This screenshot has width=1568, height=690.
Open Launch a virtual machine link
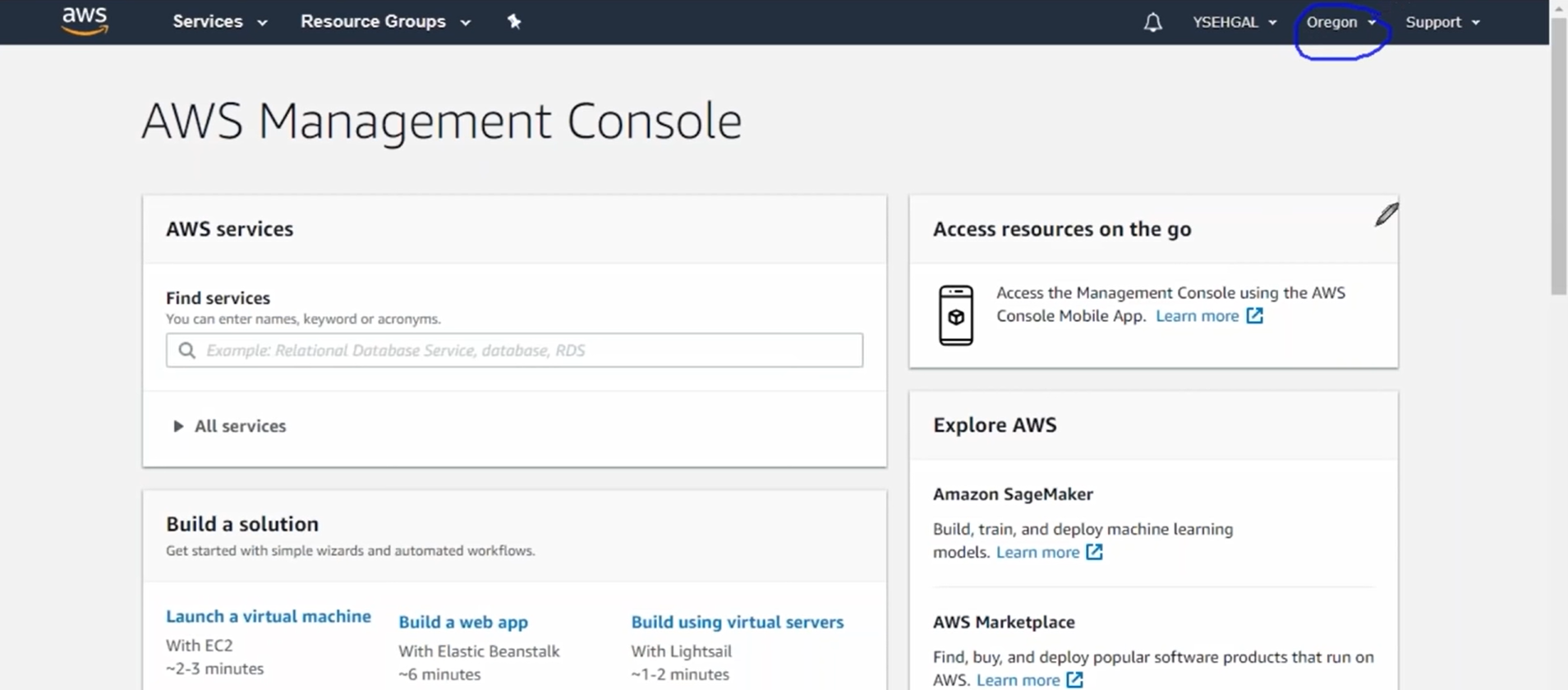click(x=269, y=616)
